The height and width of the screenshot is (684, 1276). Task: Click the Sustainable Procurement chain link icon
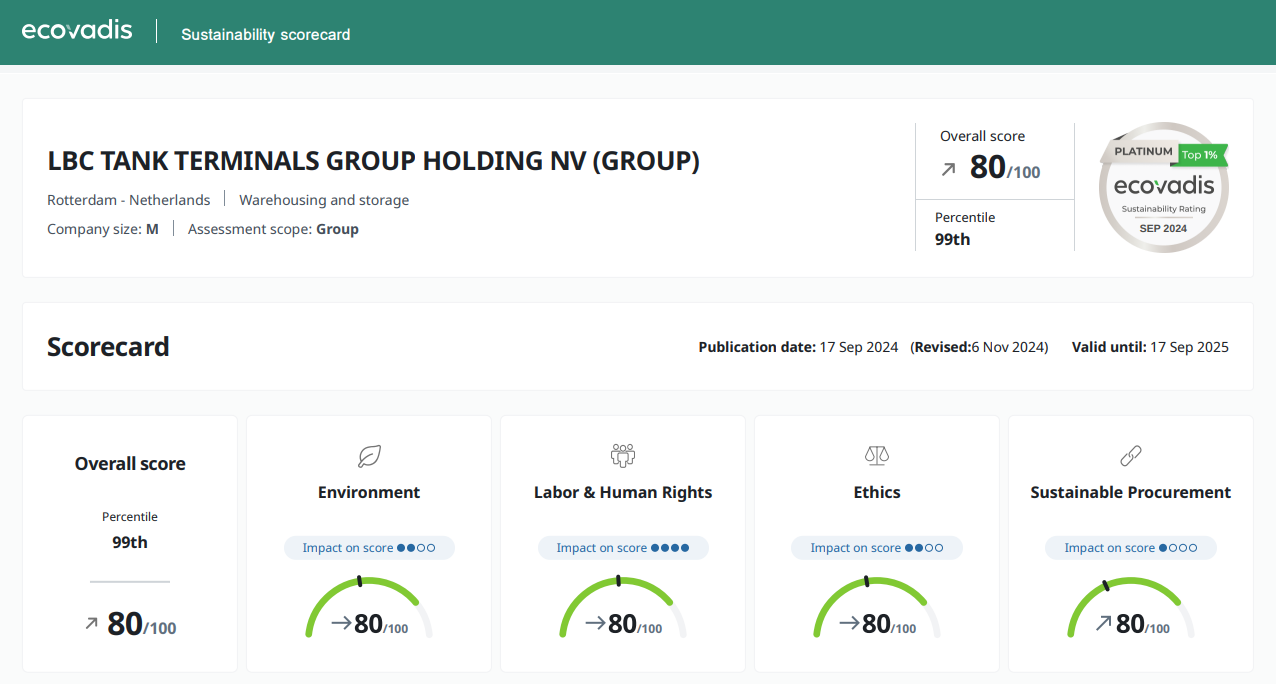click(x=1130, y=456)
